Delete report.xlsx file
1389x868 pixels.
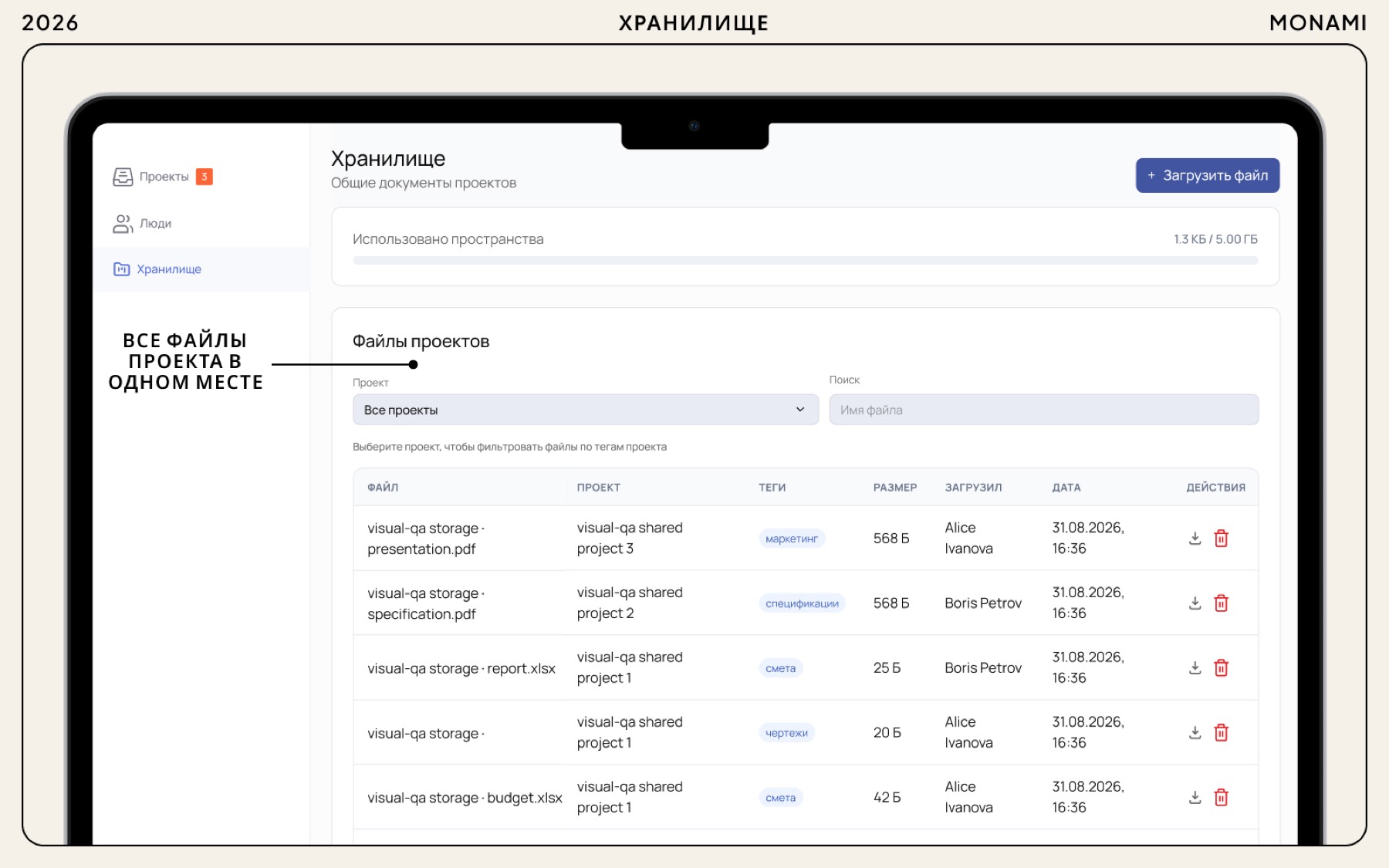click(1221, 668)
